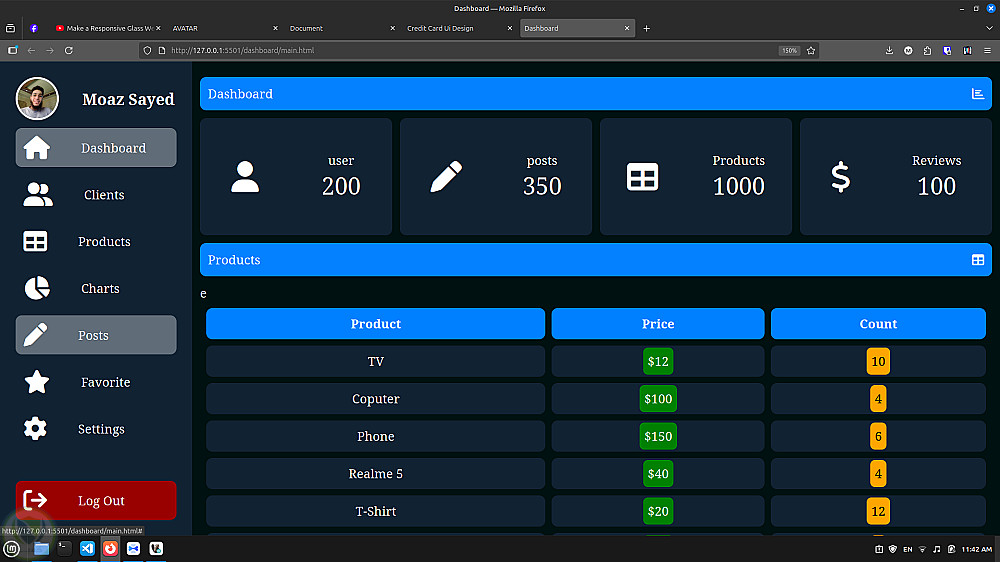The height and width of the screenshot is (562, 1000).
Task: Click the Dashboard home icon in sidebar
Action: click(x=37, y=148)
